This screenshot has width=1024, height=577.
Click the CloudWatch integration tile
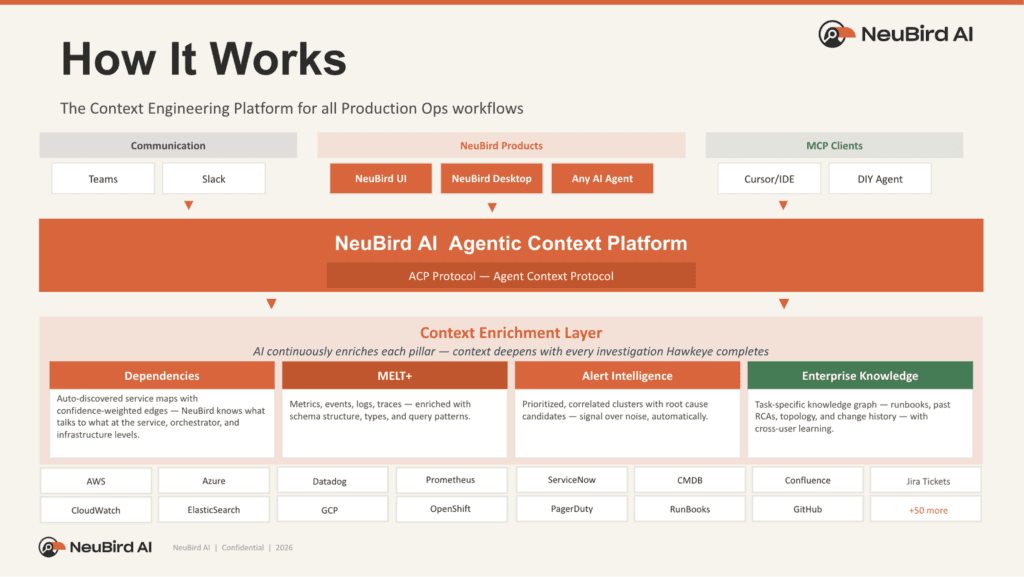tap(96, 509)
